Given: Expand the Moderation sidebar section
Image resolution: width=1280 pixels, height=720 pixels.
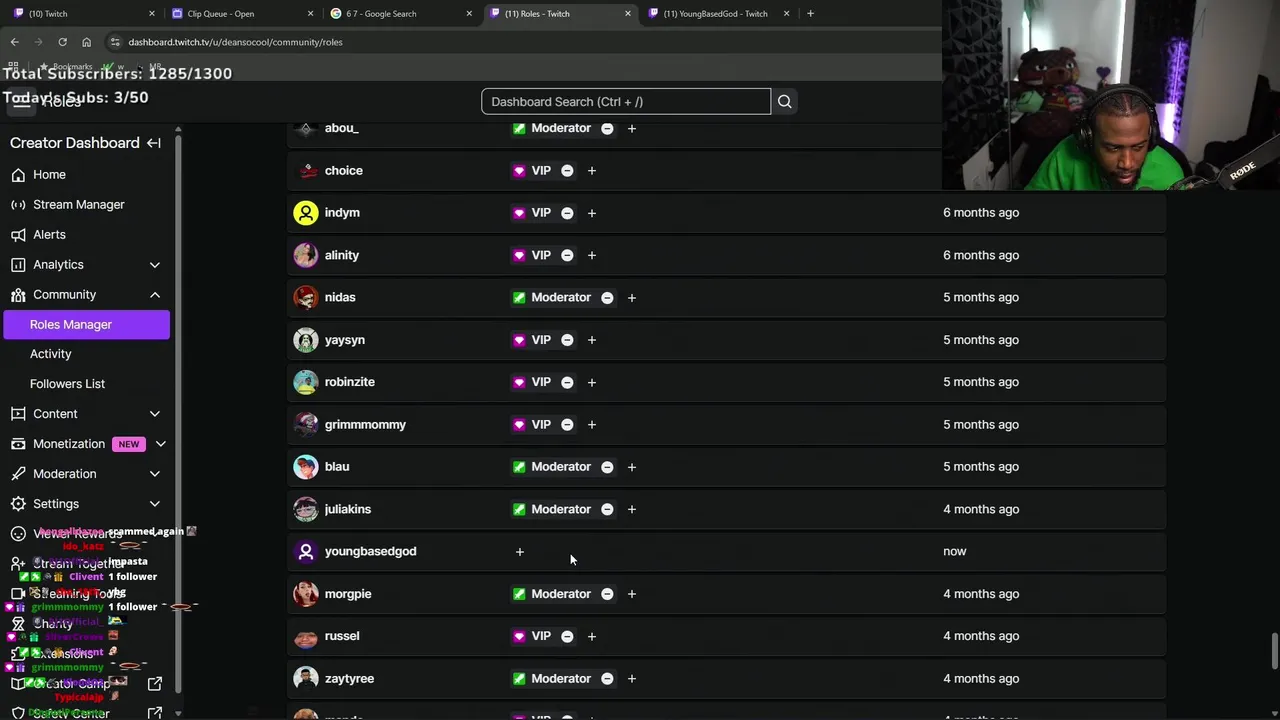Looking at the screenshot, I should pyautogui.click(x=154, y=474).
